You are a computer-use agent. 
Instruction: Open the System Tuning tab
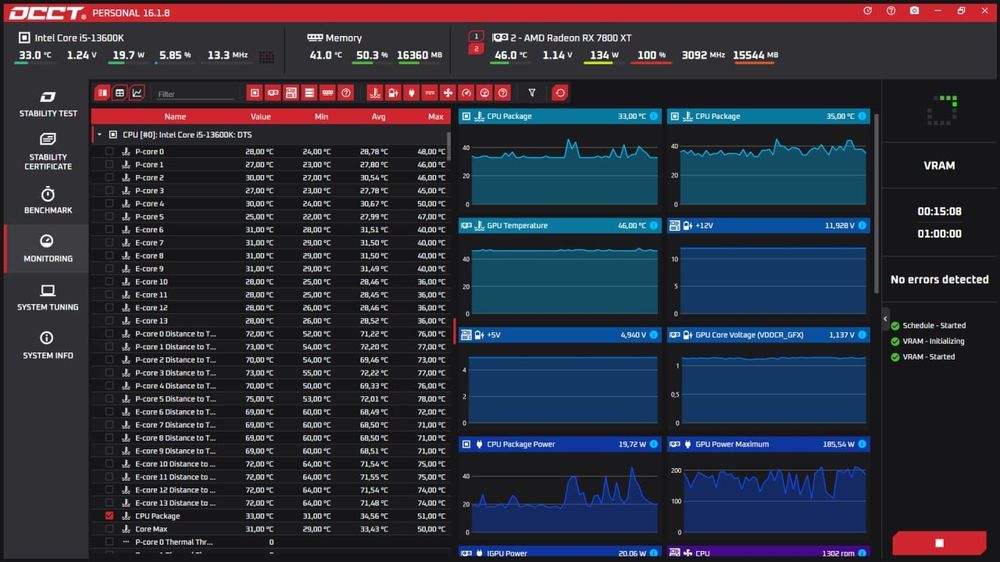coord(48,297)
